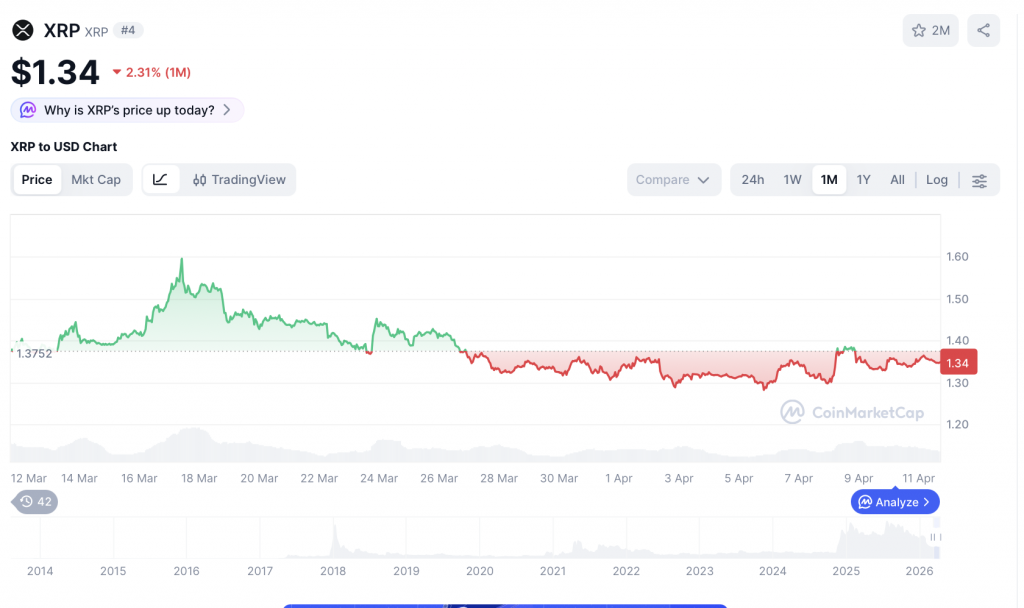Switch to line chart view icon
Screen dimensions: 1024x608
tap(160, 180)
